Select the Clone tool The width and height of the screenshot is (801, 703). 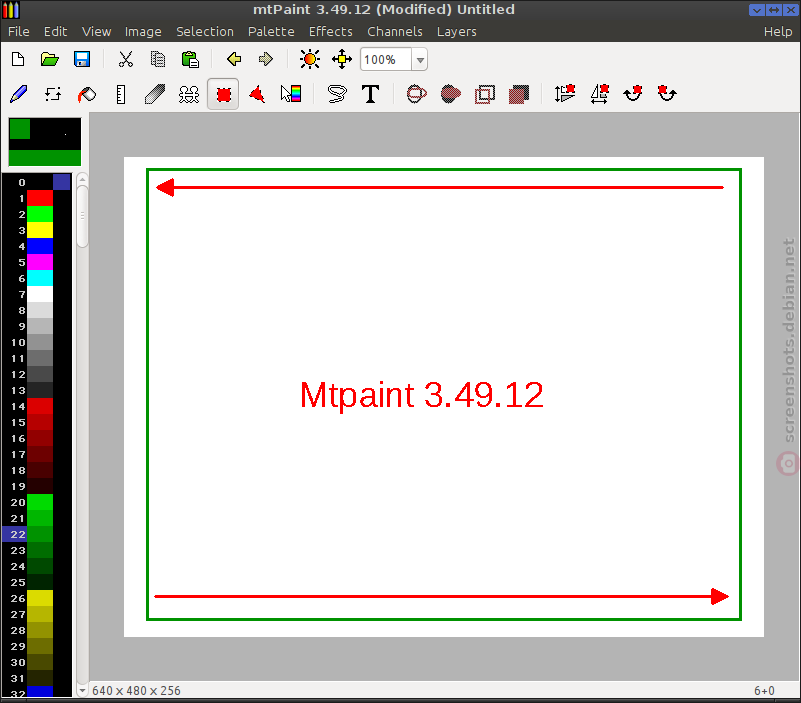pos(189,95)
